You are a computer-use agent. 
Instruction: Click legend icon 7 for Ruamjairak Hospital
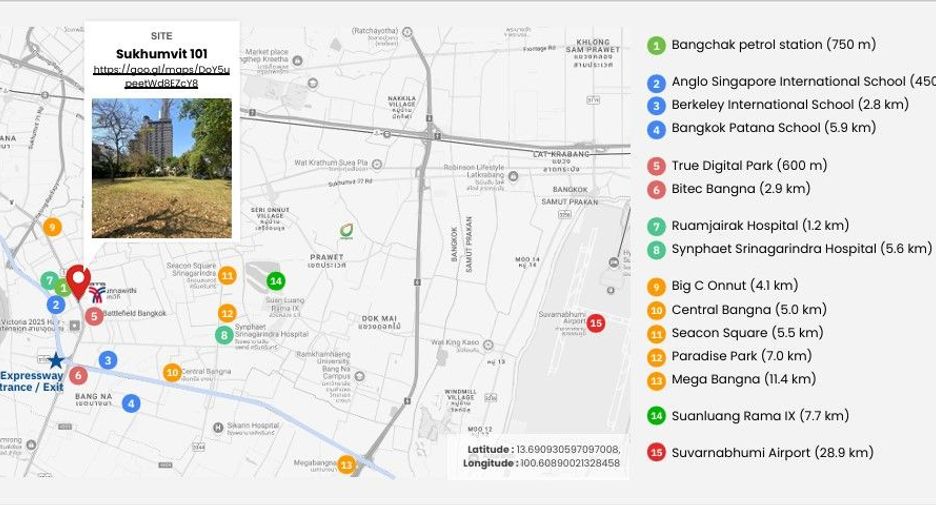click(x=656, y=226)
